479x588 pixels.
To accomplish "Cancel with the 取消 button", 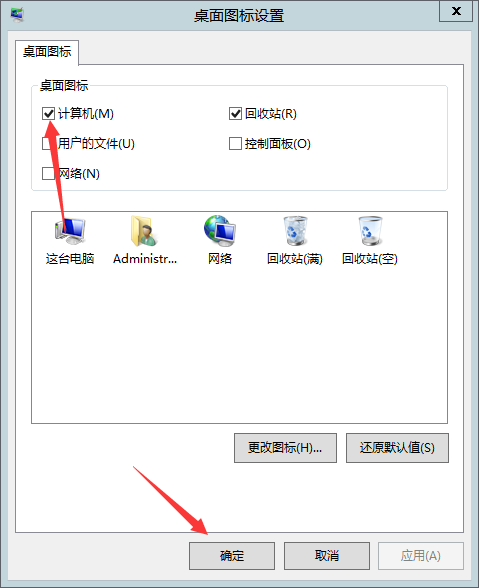I will point(327,555).
